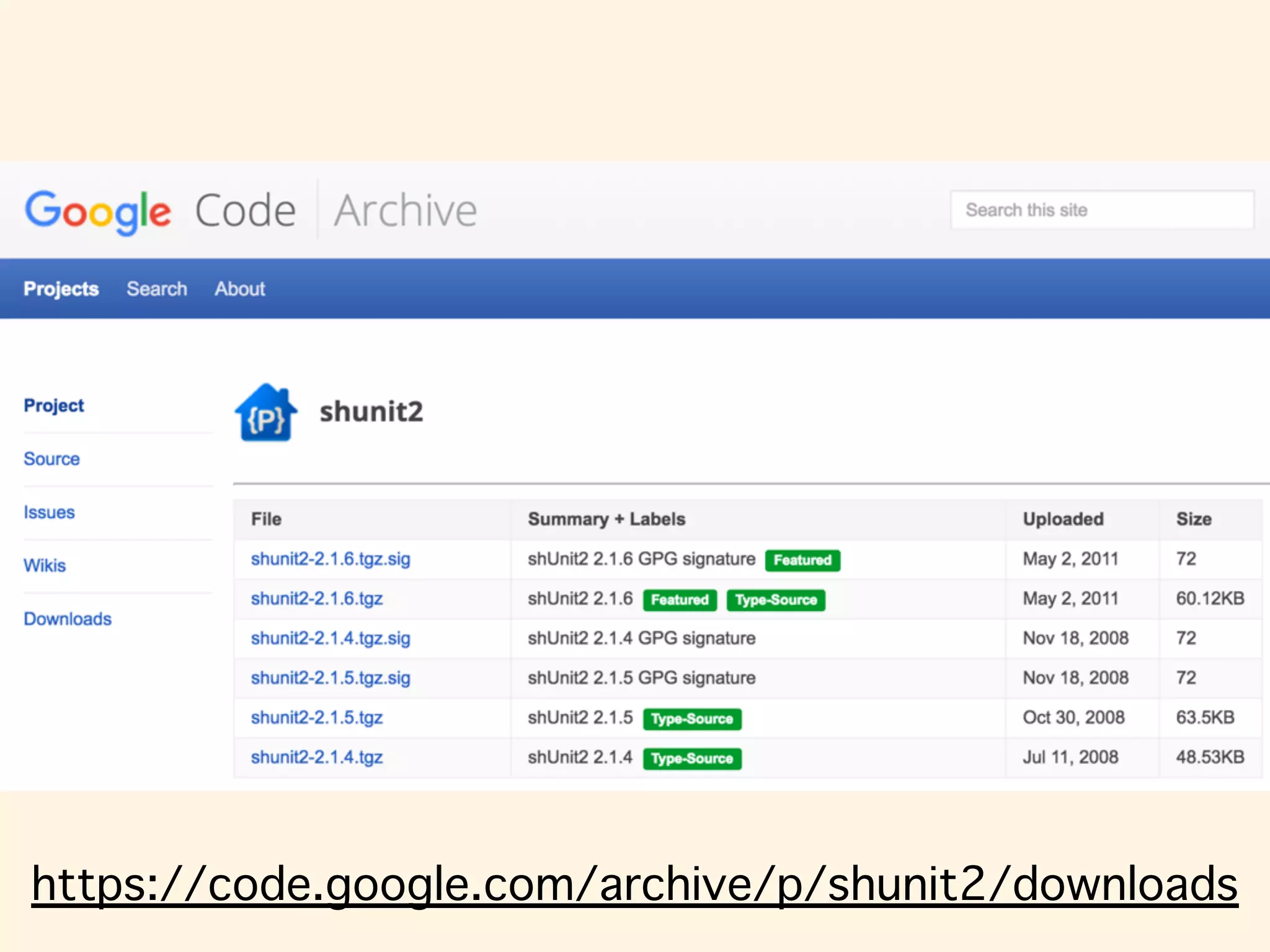Open the Issues sidebar link
The width and height of the screenshot is (1270, 952).
coord(49,512)
